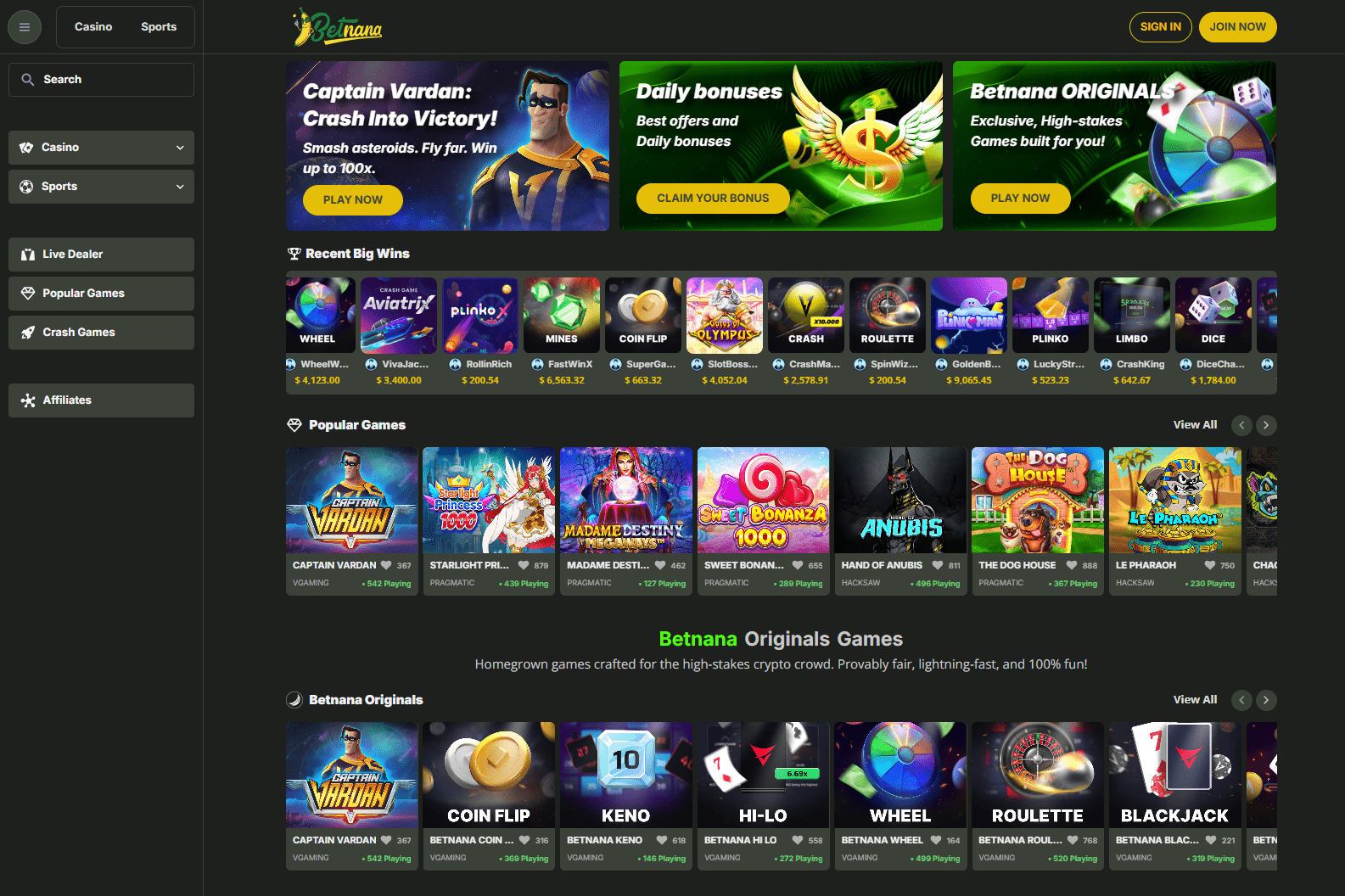The image size is (1345, 896).
Task: Go to next Popular Games page arrow
Action: tap(1266, 425)
